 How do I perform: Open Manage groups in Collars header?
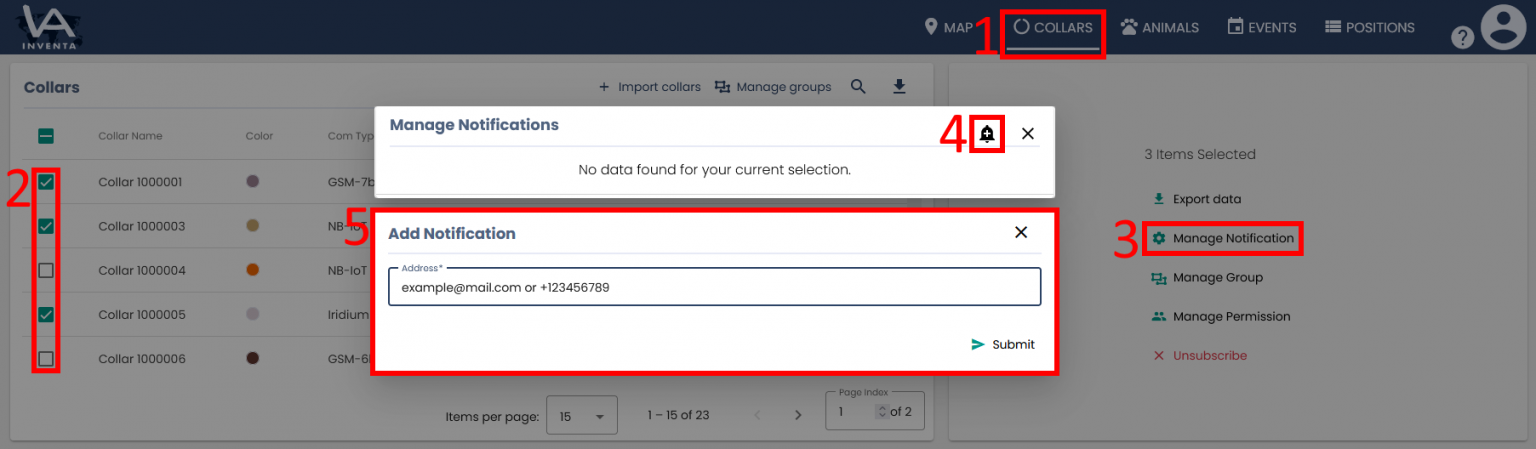[773, 87]
